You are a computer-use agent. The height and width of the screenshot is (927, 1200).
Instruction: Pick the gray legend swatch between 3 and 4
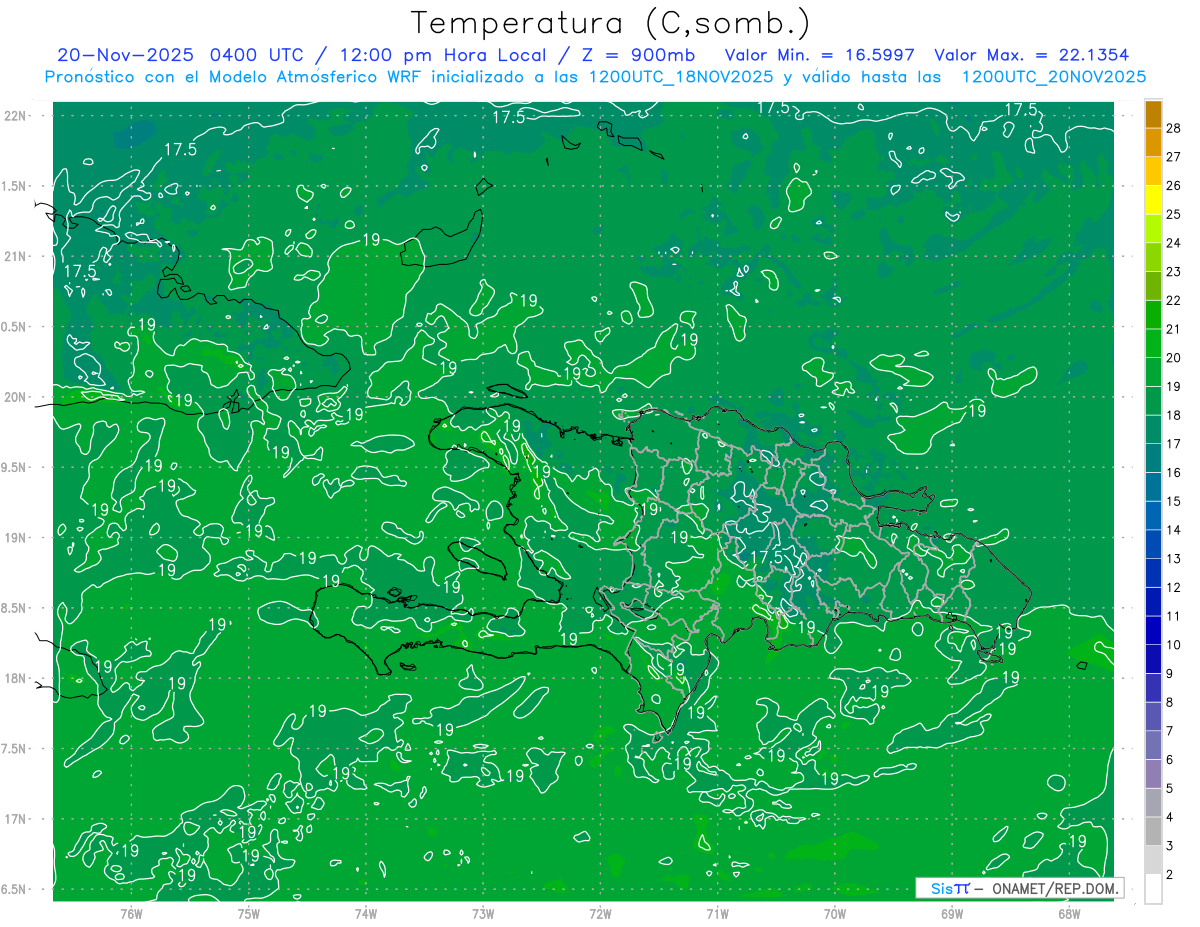pos(1154,831)
